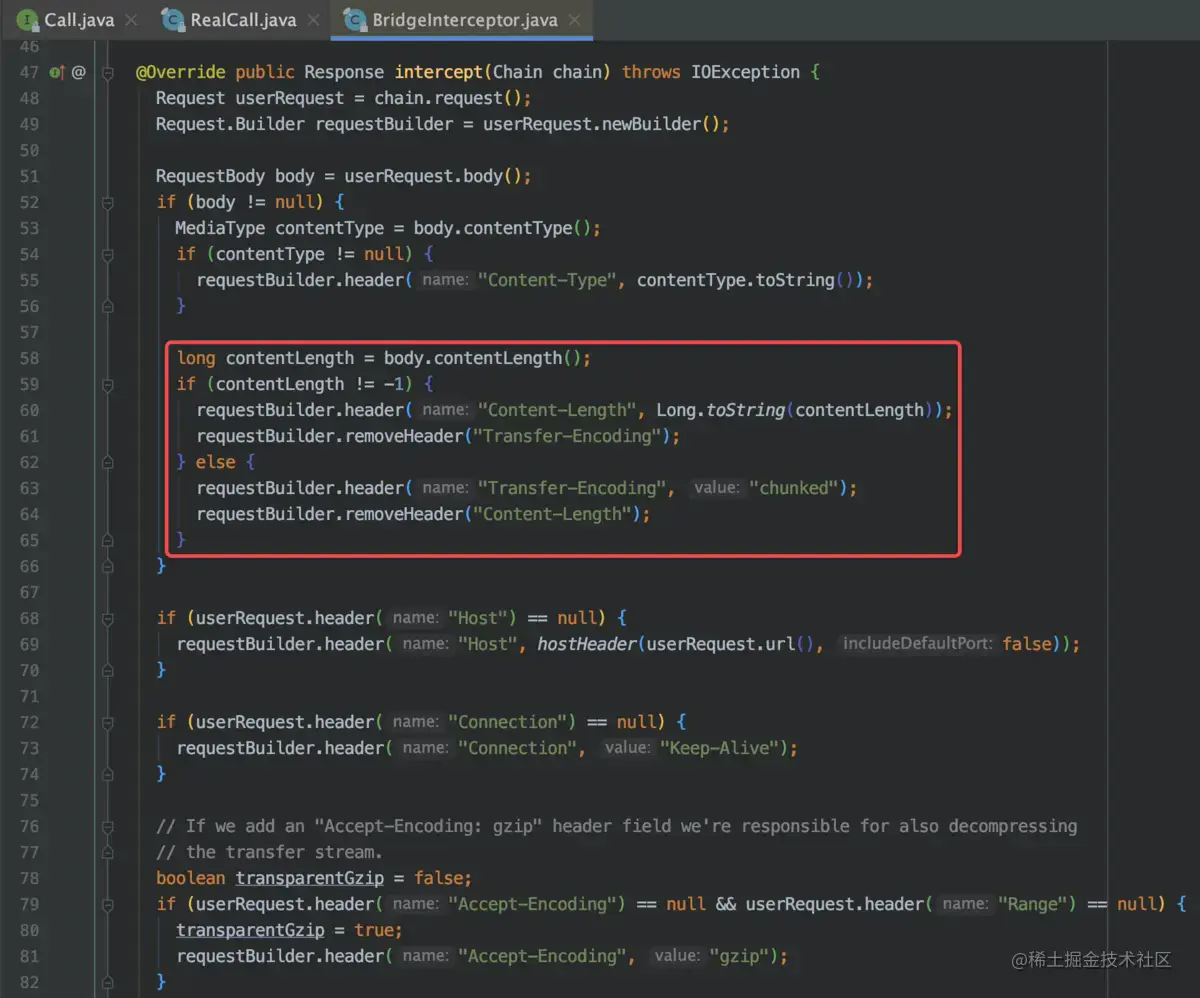Click line number 48 in the gutter
The height and width of the screenshot is (998, 1200).
tap(29, 98)
